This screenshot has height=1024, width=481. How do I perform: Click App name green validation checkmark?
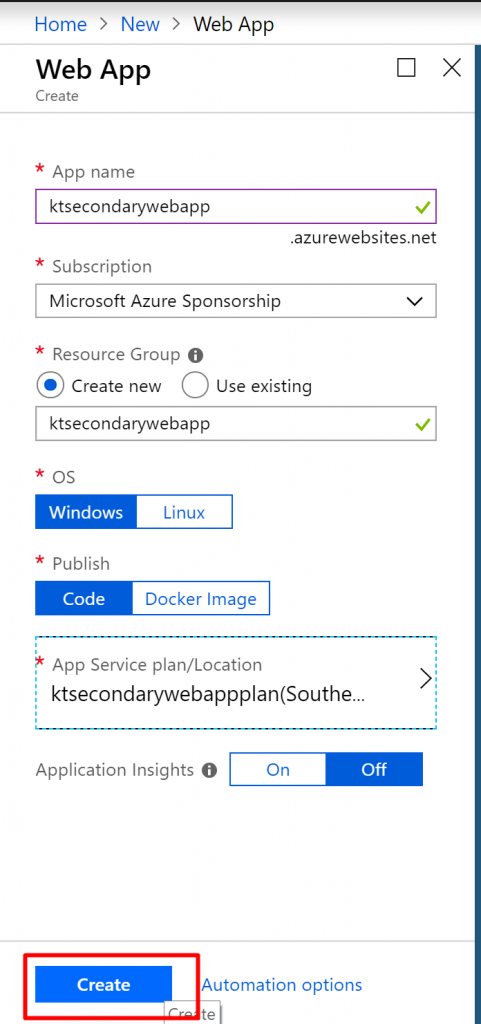pyautogui.click(x=423, y=208)
